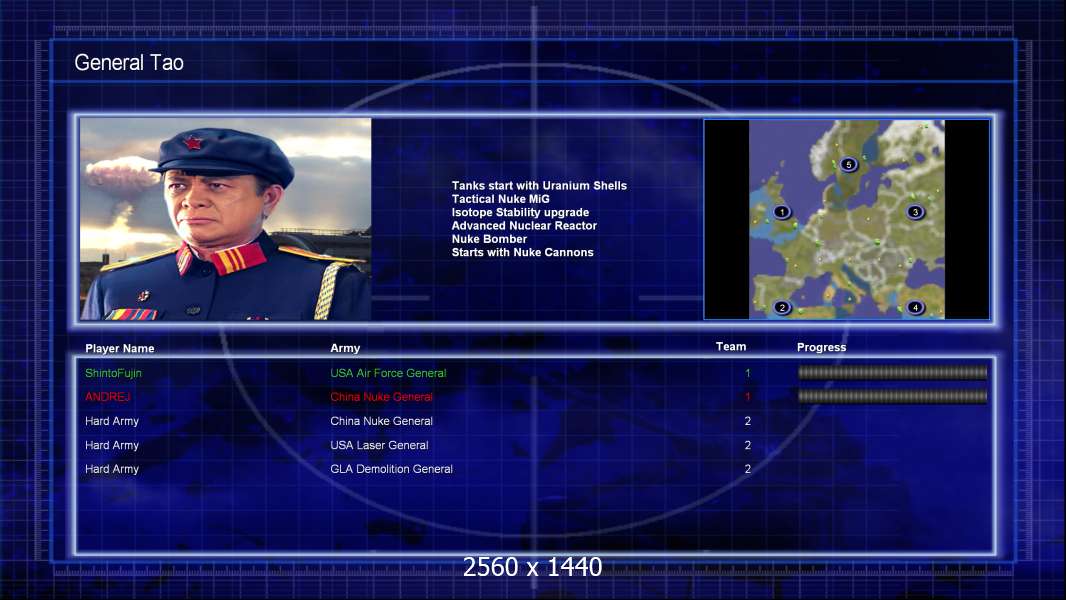
Task: Click Isotope Stability upgrade text
Action: click(520, 213)
